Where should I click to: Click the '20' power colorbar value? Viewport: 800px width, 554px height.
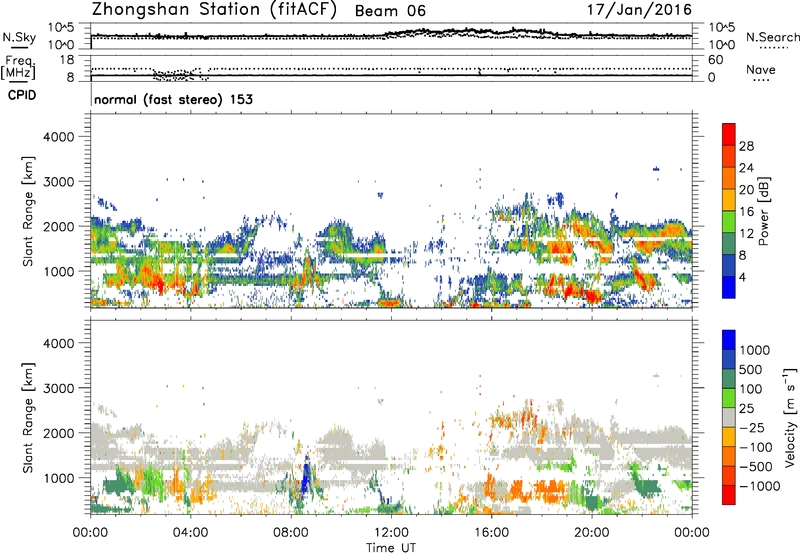(x=746, y=190)
